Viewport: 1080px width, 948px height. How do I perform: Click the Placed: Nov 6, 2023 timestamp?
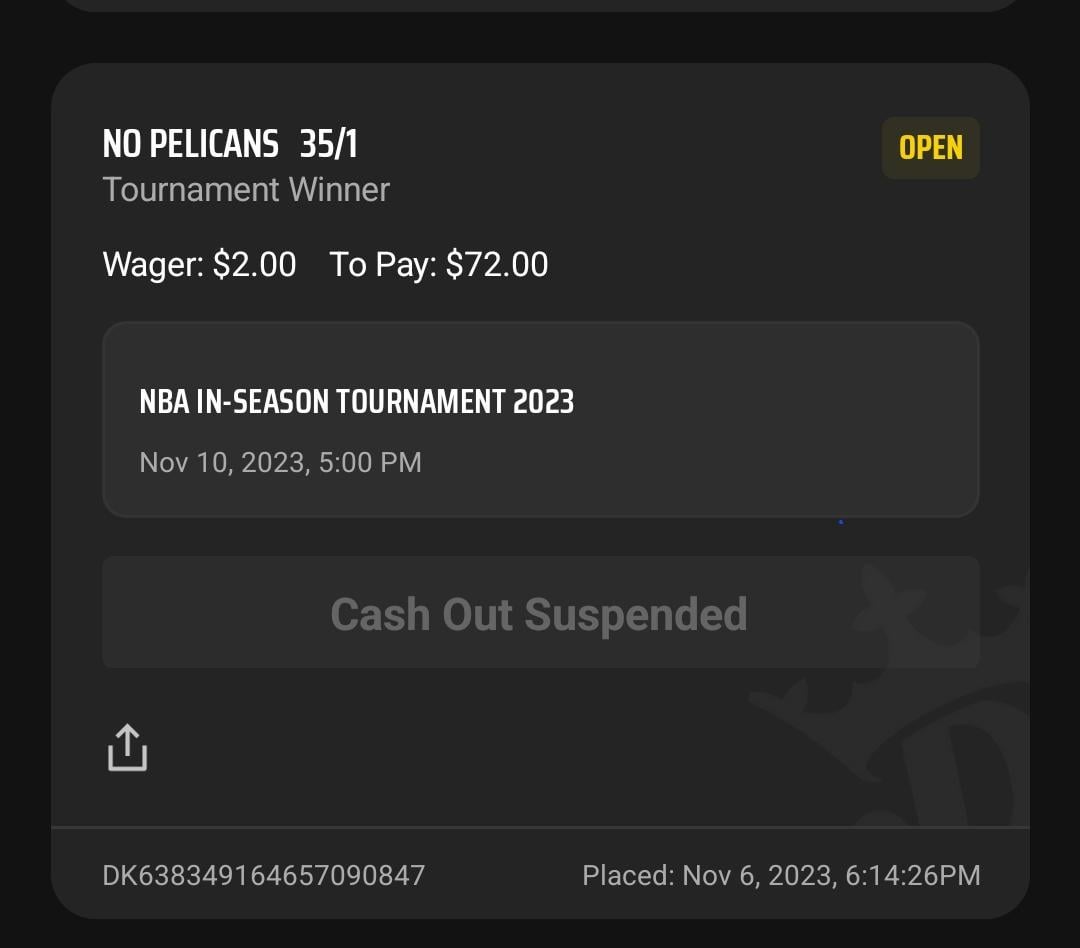coord(781,876)
